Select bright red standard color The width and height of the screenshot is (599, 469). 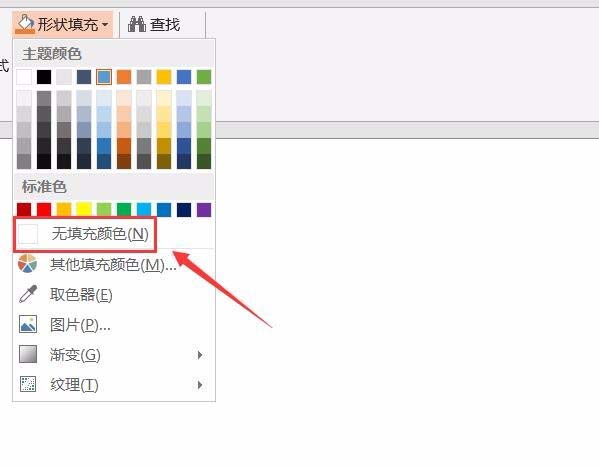pos(44,210)
